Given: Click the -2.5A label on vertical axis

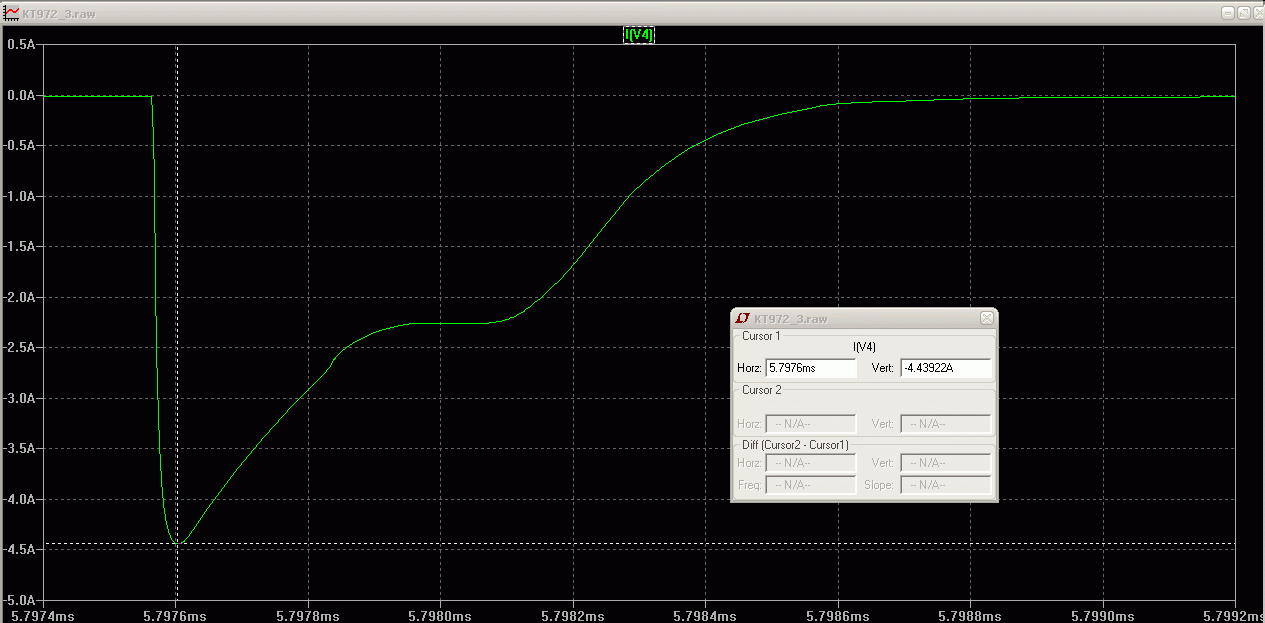Looking at the screenshot, I should point(21,348).
